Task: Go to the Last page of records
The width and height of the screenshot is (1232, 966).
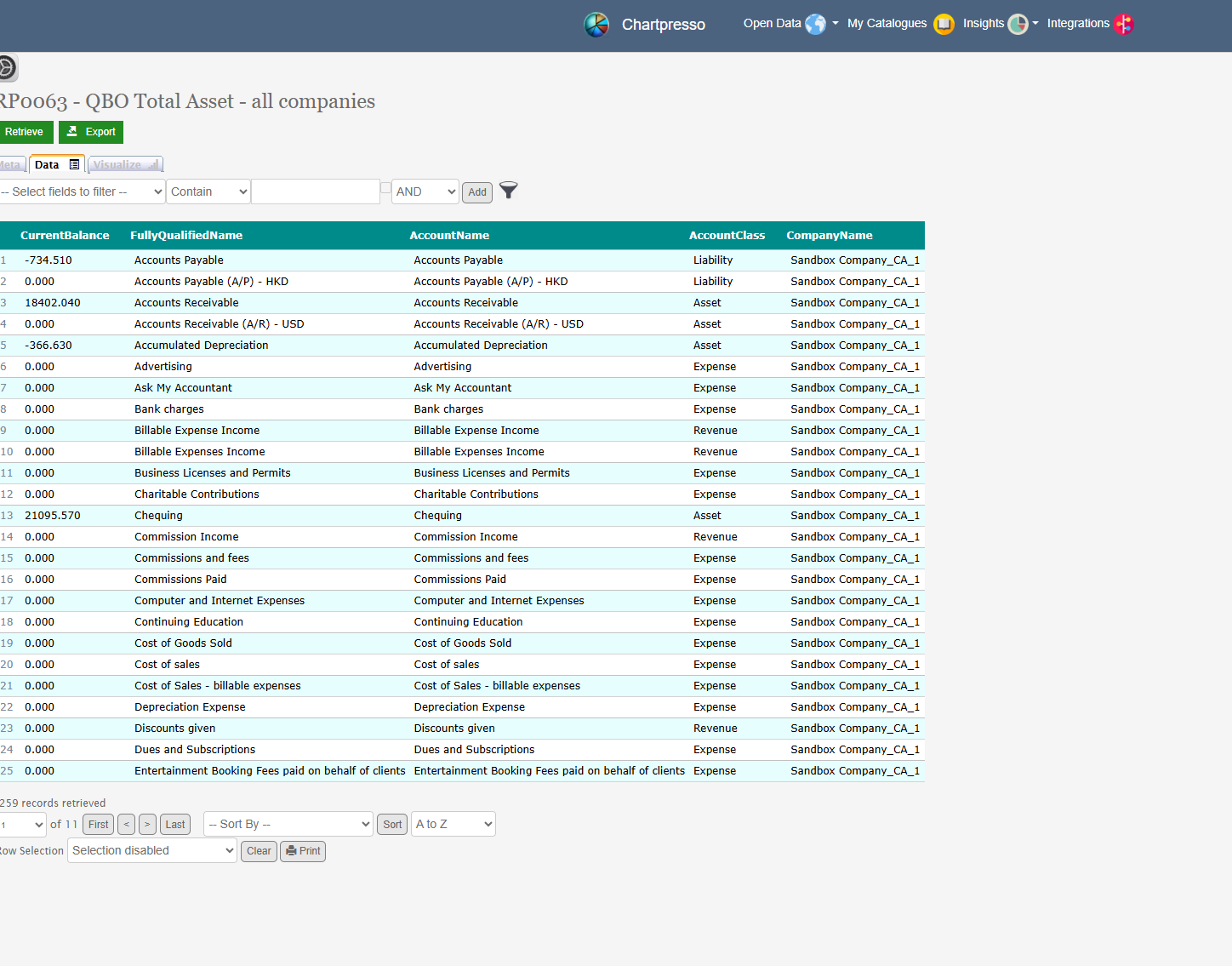Action: pyautogui.click(x=175, y=824)
